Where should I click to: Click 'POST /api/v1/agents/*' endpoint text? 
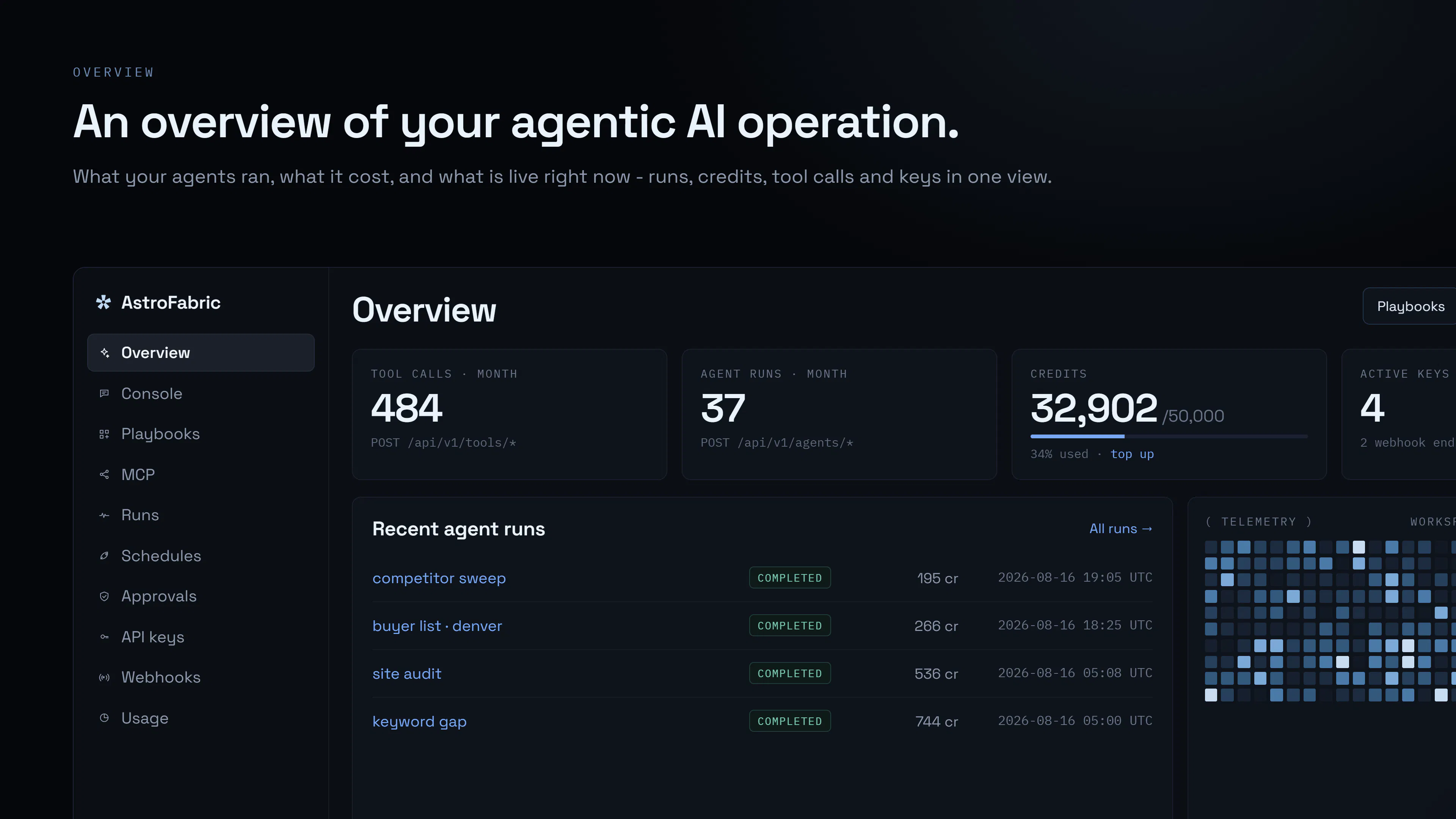(777, 442)
